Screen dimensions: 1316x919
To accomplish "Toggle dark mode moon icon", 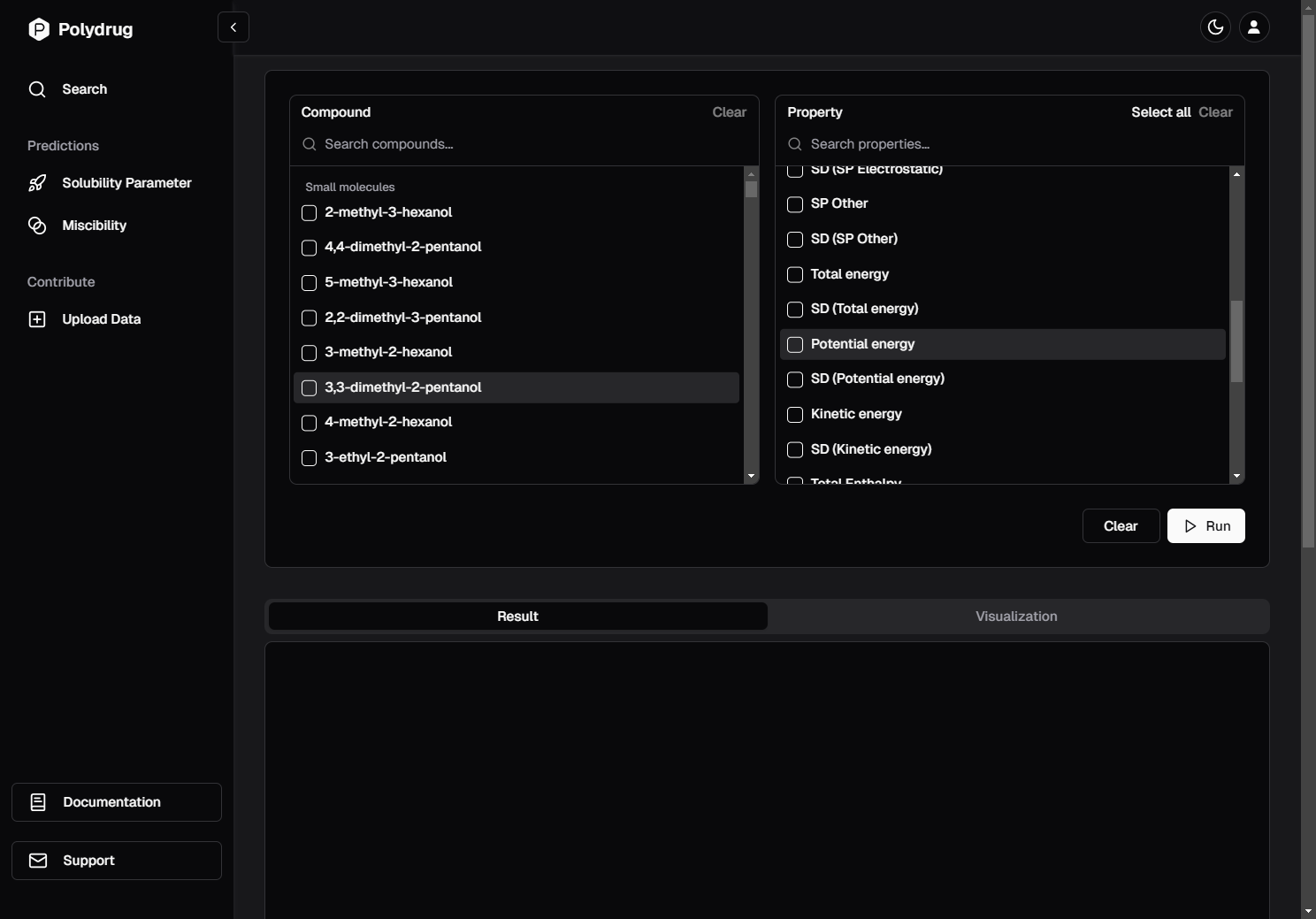I will point(1215,27).
